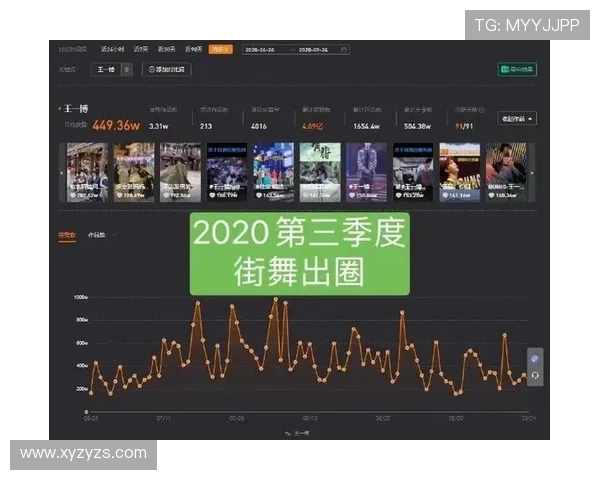600x480 pixels.
Task: Switch to the orange 点赞数 chart tab
Action: (x=67, y=235)
